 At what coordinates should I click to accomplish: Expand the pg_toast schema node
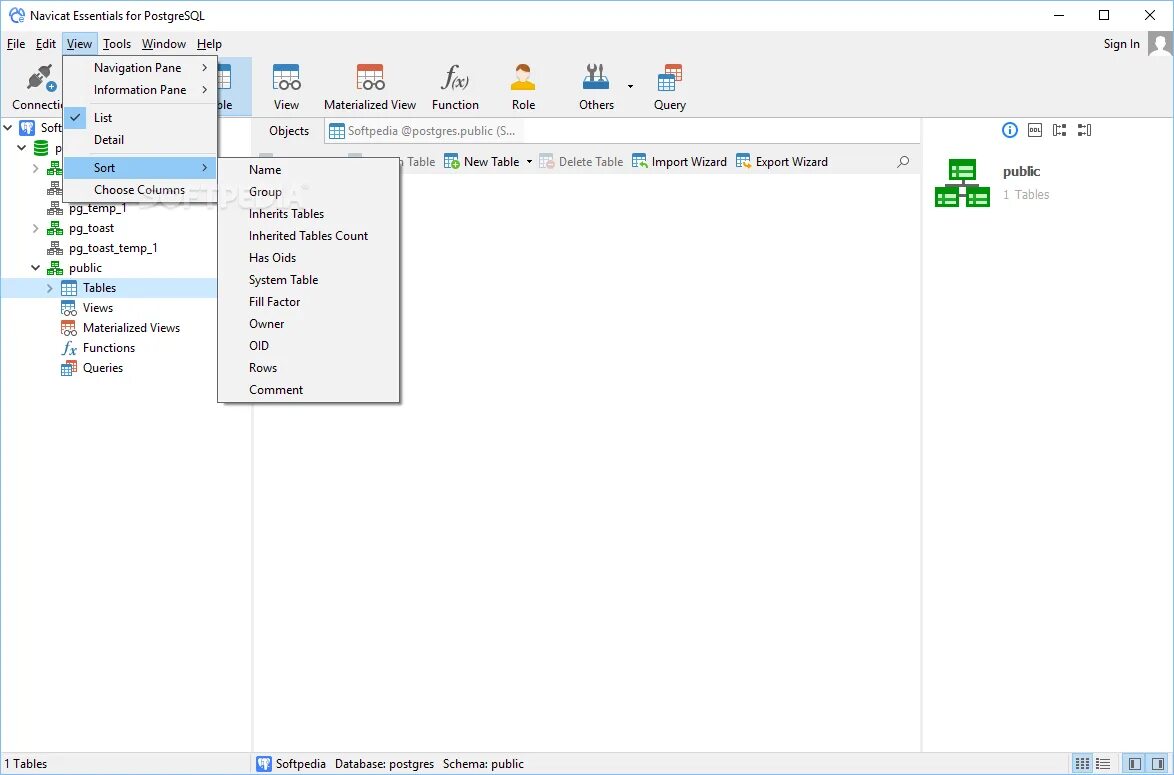[35, 228]
